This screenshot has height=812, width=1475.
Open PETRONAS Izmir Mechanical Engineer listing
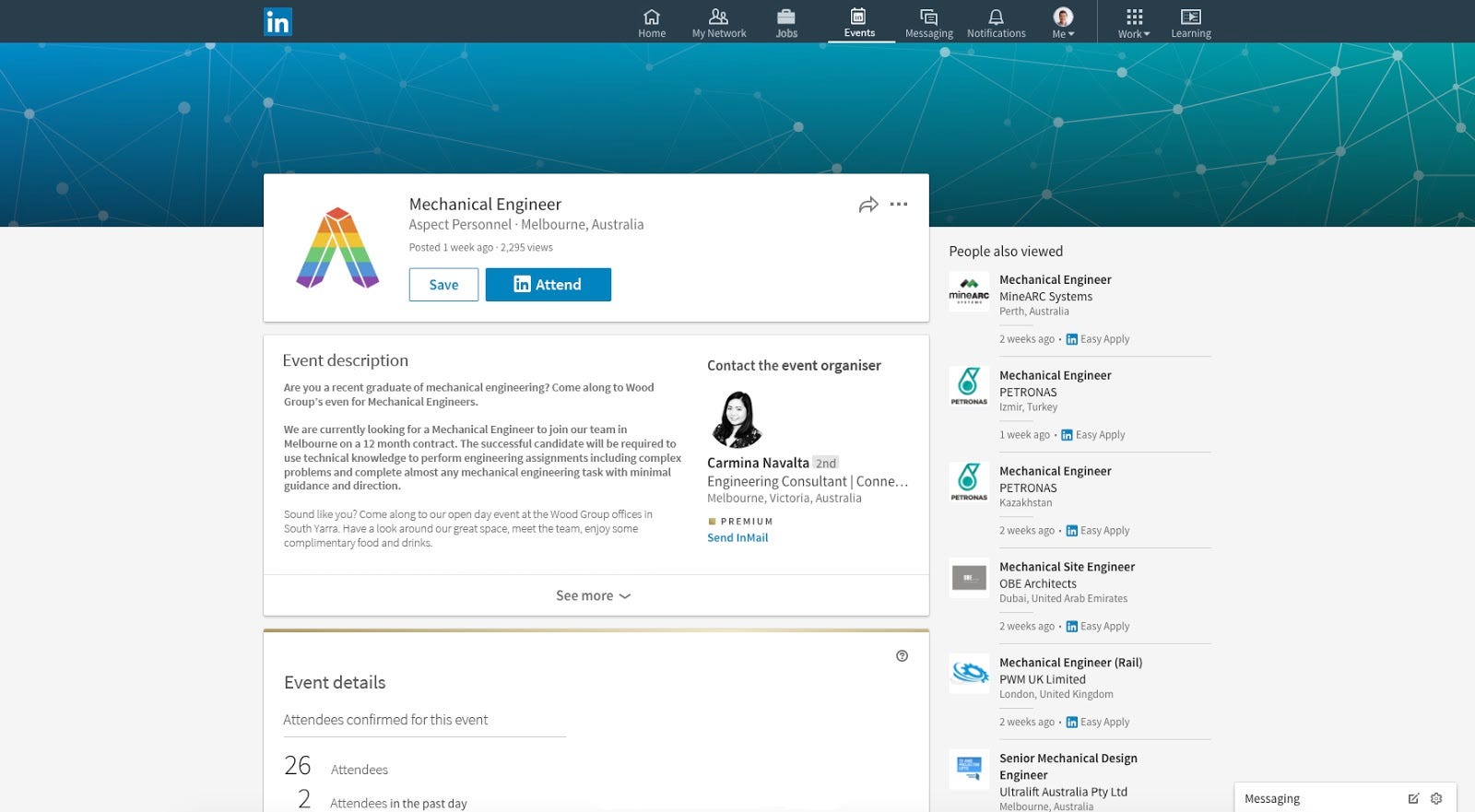click(1056, 375)
